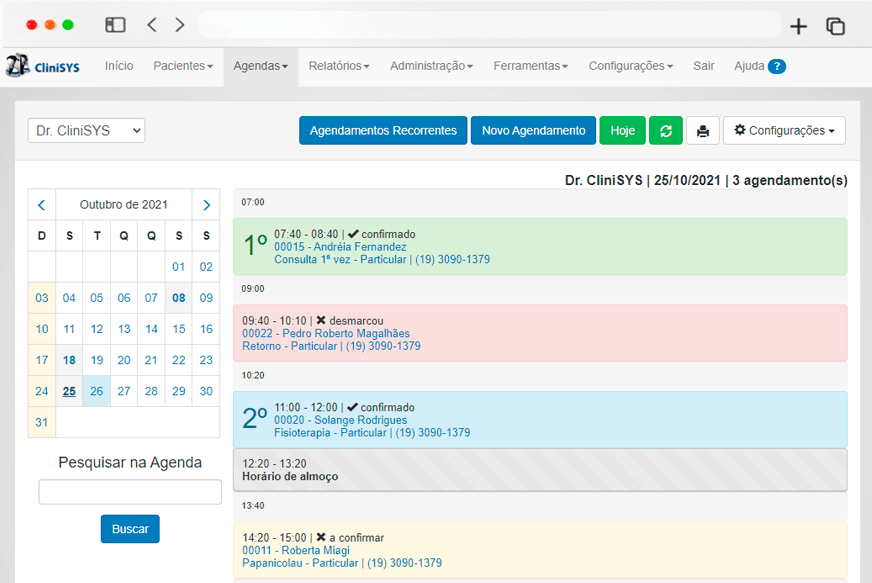Select day 15 in the calendar
872x583 pixels.
pos(179,329)
